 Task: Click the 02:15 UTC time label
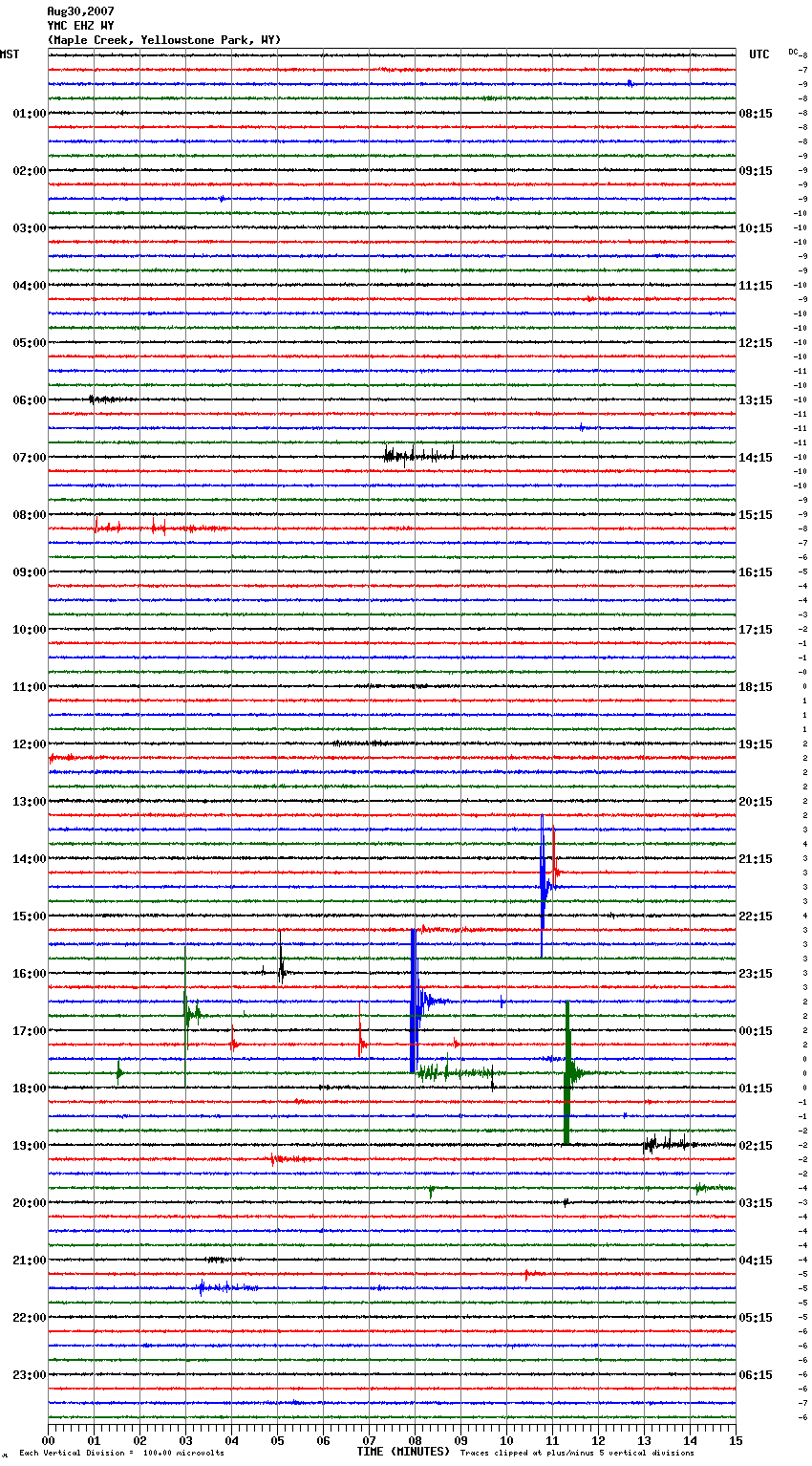click(x=756, y=1146)
